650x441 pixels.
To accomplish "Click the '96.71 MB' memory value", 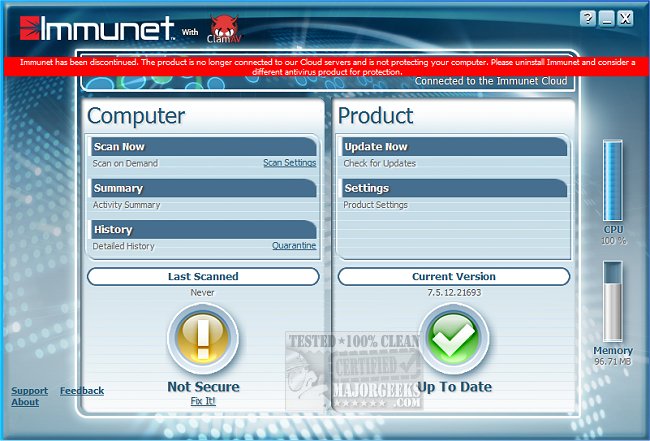I will click(613, 361).
